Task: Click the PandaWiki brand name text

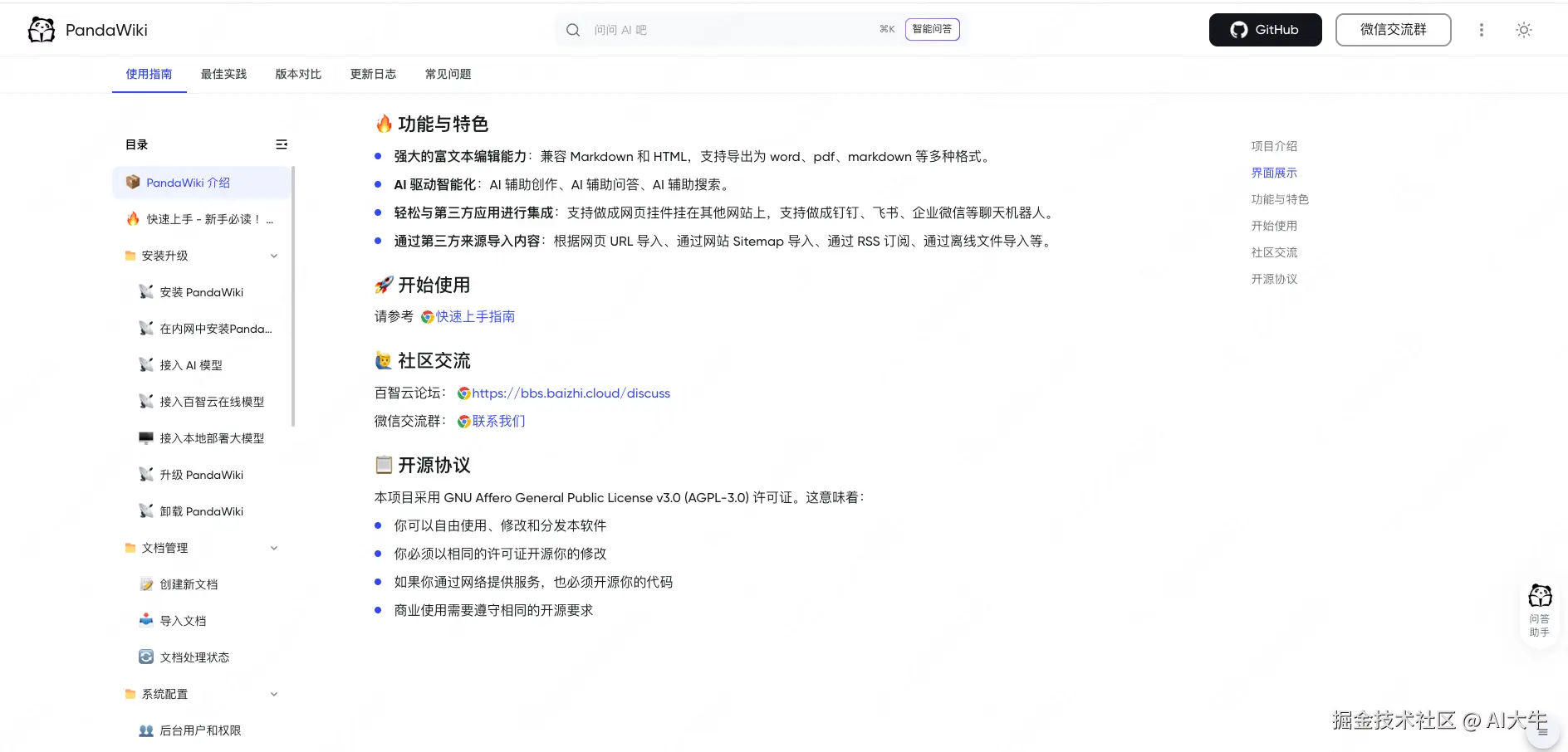Action: [x=106, y=30]
